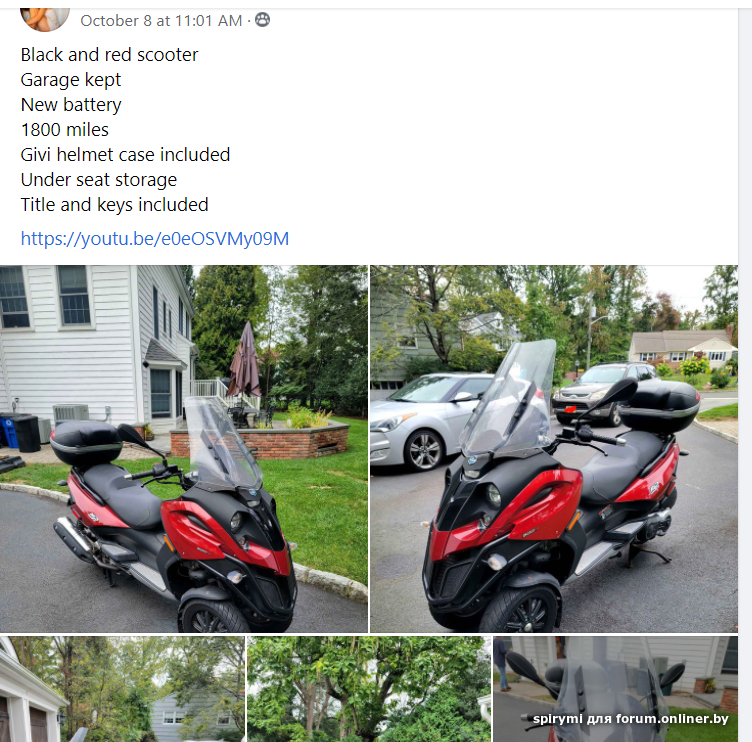Viewport: 752px width, 742px height.
Task: Click the 'Under seat storage' line
Action: pyautogui.click(x=99, y=179)
